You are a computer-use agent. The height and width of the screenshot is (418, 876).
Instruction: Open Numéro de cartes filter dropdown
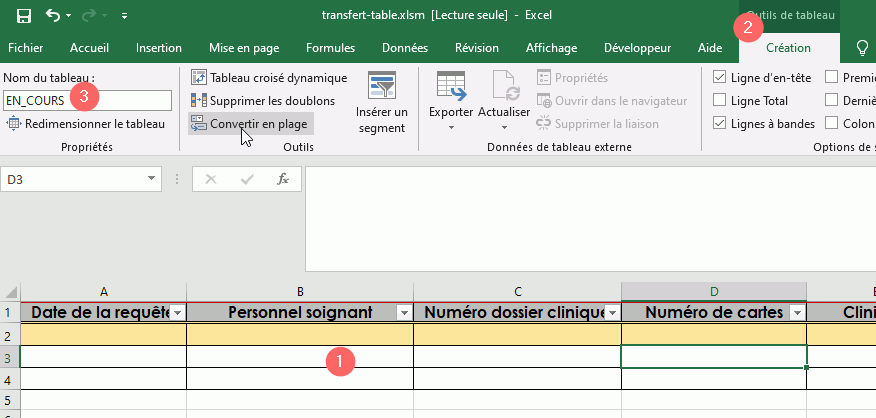(x=798, y=314)
